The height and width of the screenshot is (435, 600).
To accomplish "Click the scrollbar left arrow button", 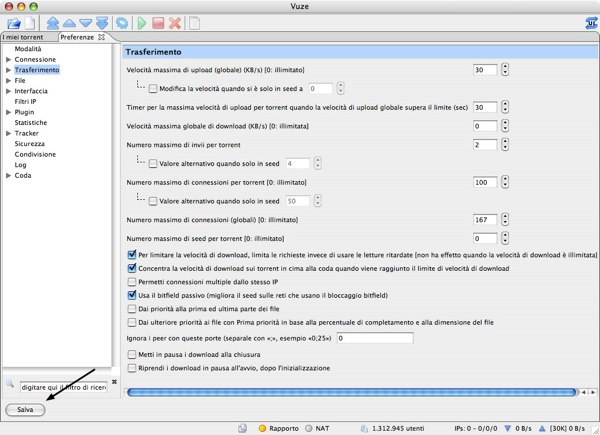I will coord(584,393).
